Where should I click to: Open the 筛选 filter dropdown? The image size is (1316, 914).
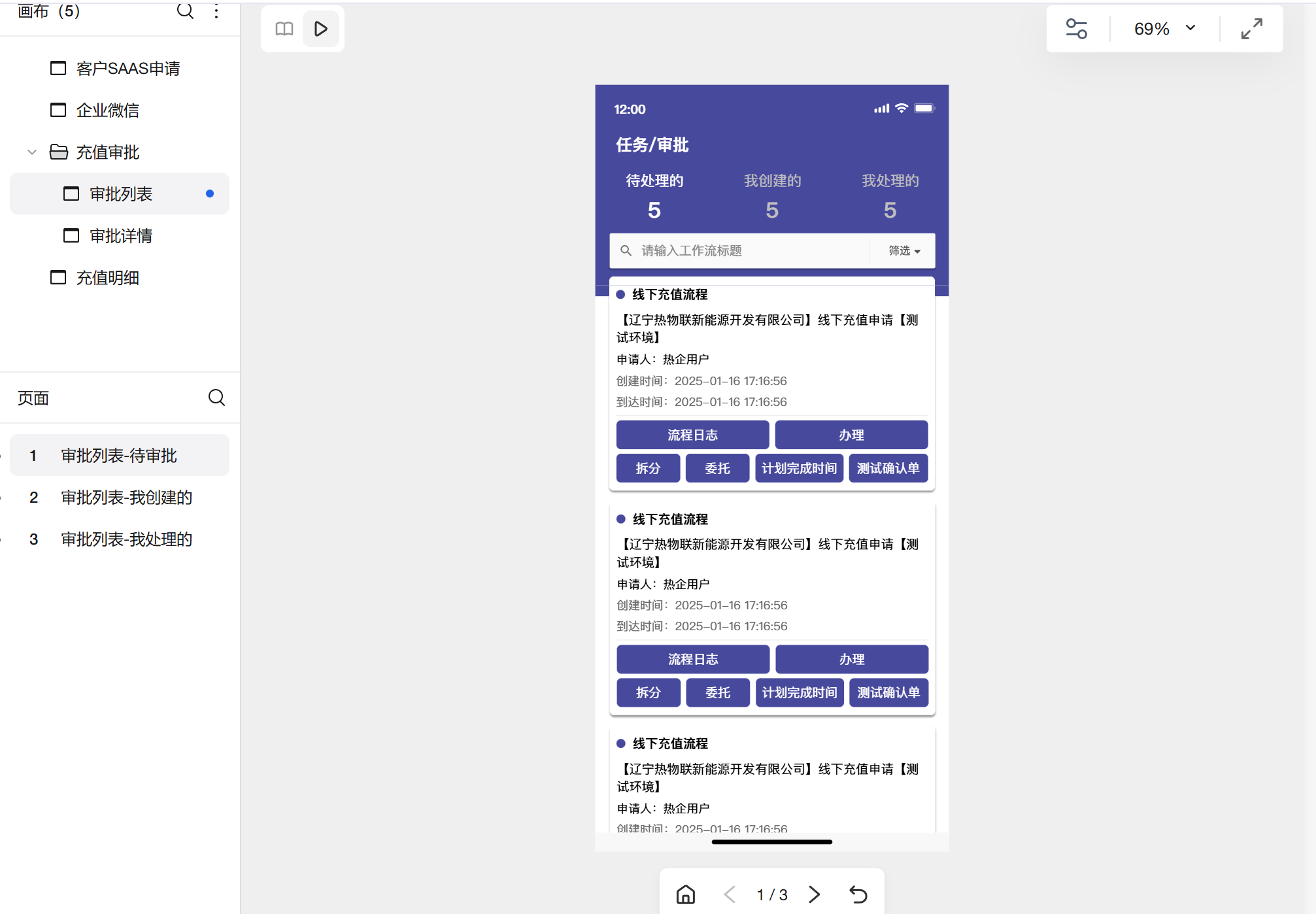coord(902,250)
